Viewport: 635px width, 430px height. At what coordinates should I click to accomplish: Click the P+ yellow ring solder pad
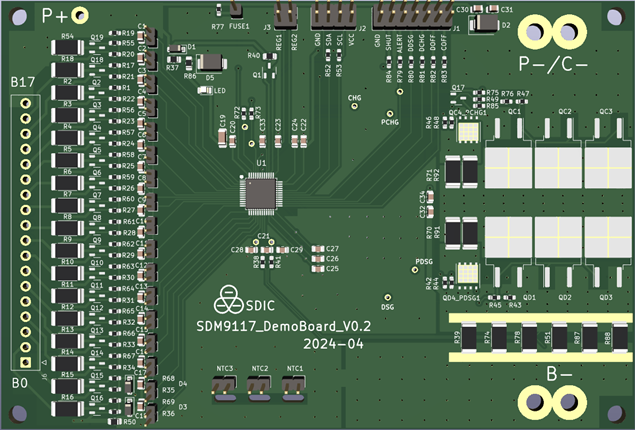coord(80,15)
